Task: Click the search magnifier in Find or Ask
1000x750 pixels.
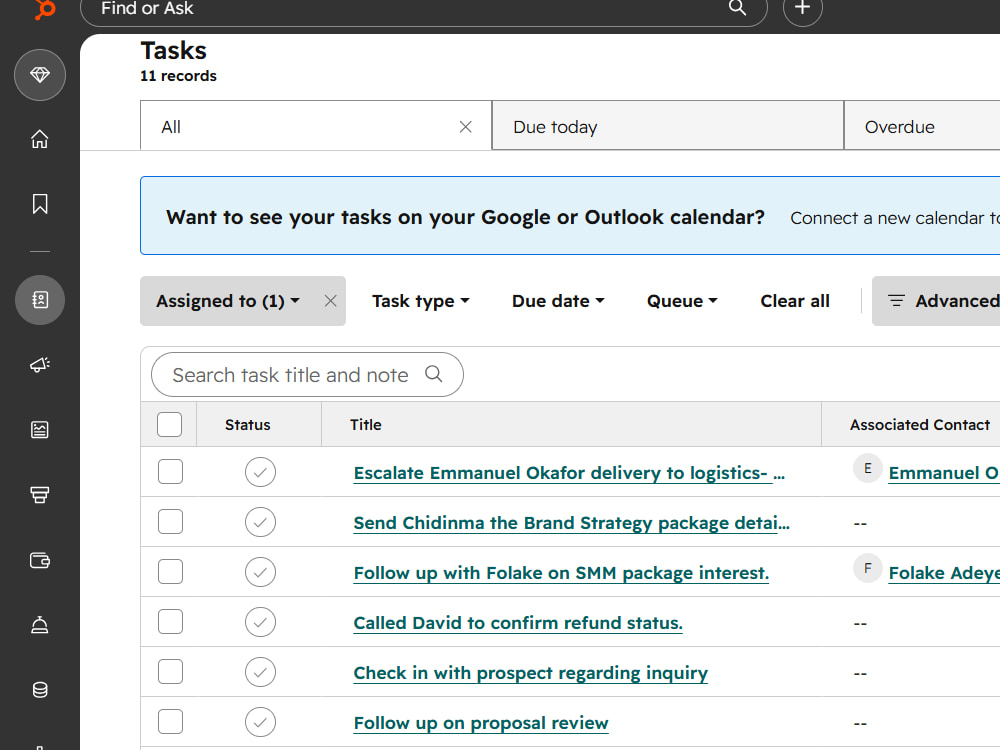Action: click(737, 8)
